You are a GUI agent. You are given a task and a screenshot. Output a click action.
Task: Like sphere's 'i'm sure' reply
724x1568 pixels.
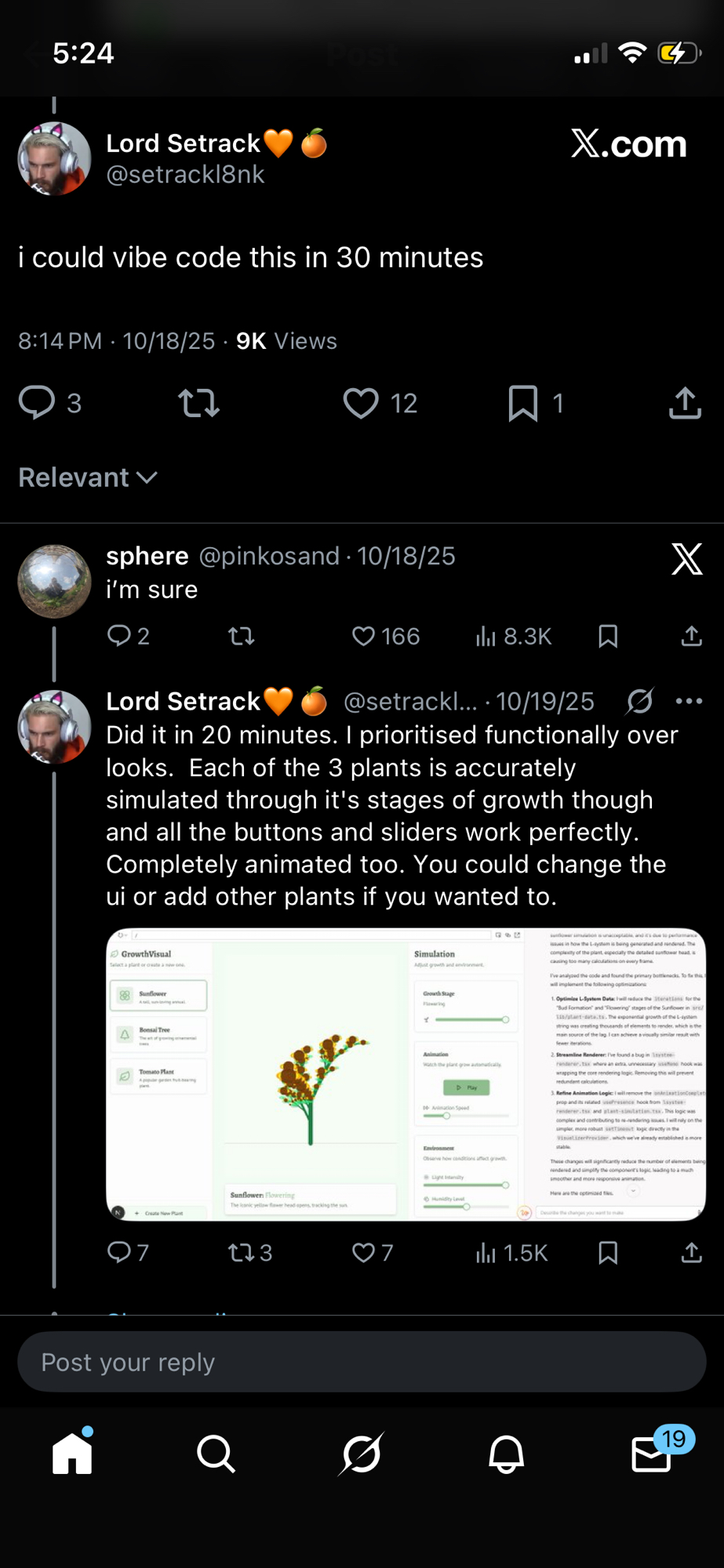tap(363, 636)
